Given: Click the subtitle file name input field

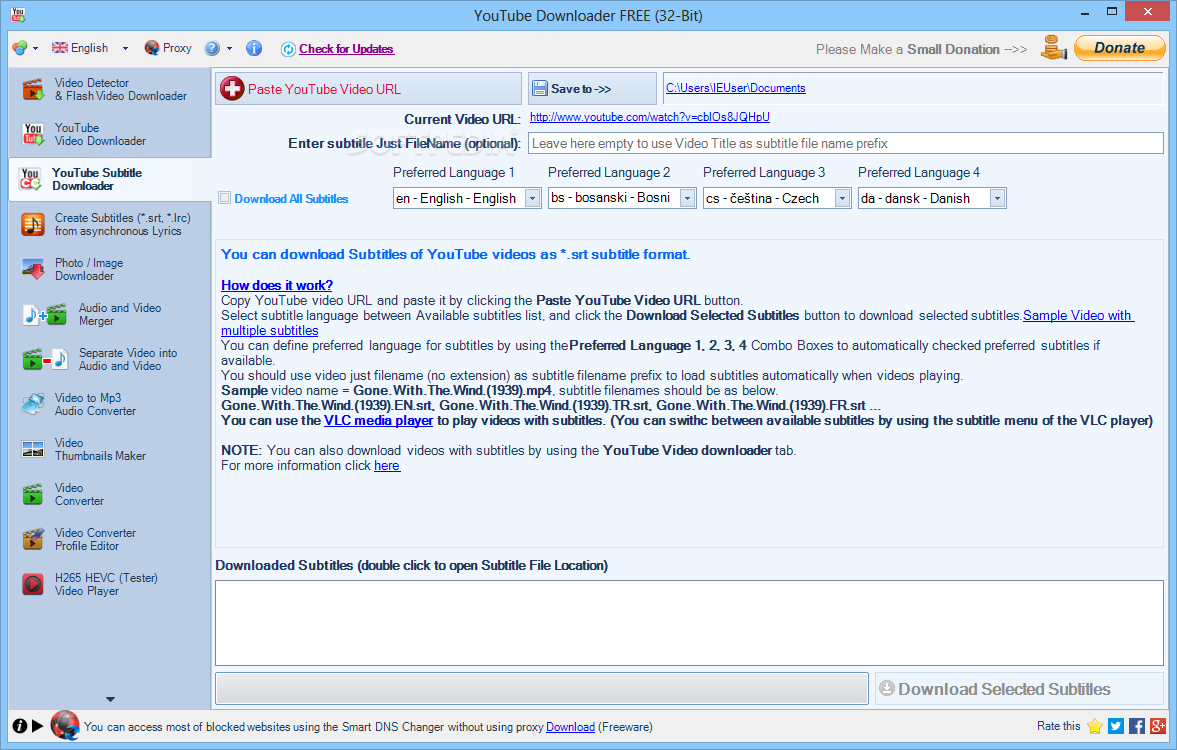Looking at the screenshot, I should click(x=846, y=143).
